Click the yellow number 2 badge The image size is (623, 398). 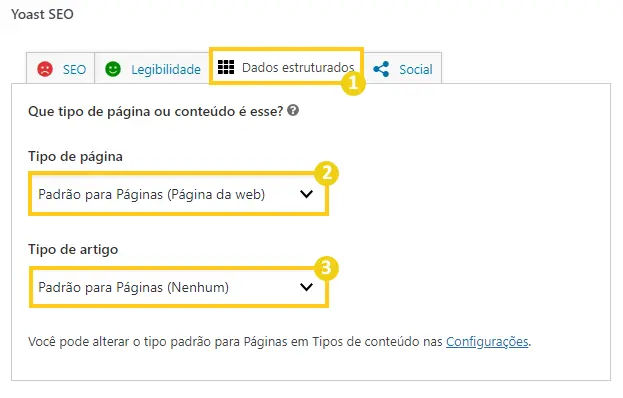(326, 173)
